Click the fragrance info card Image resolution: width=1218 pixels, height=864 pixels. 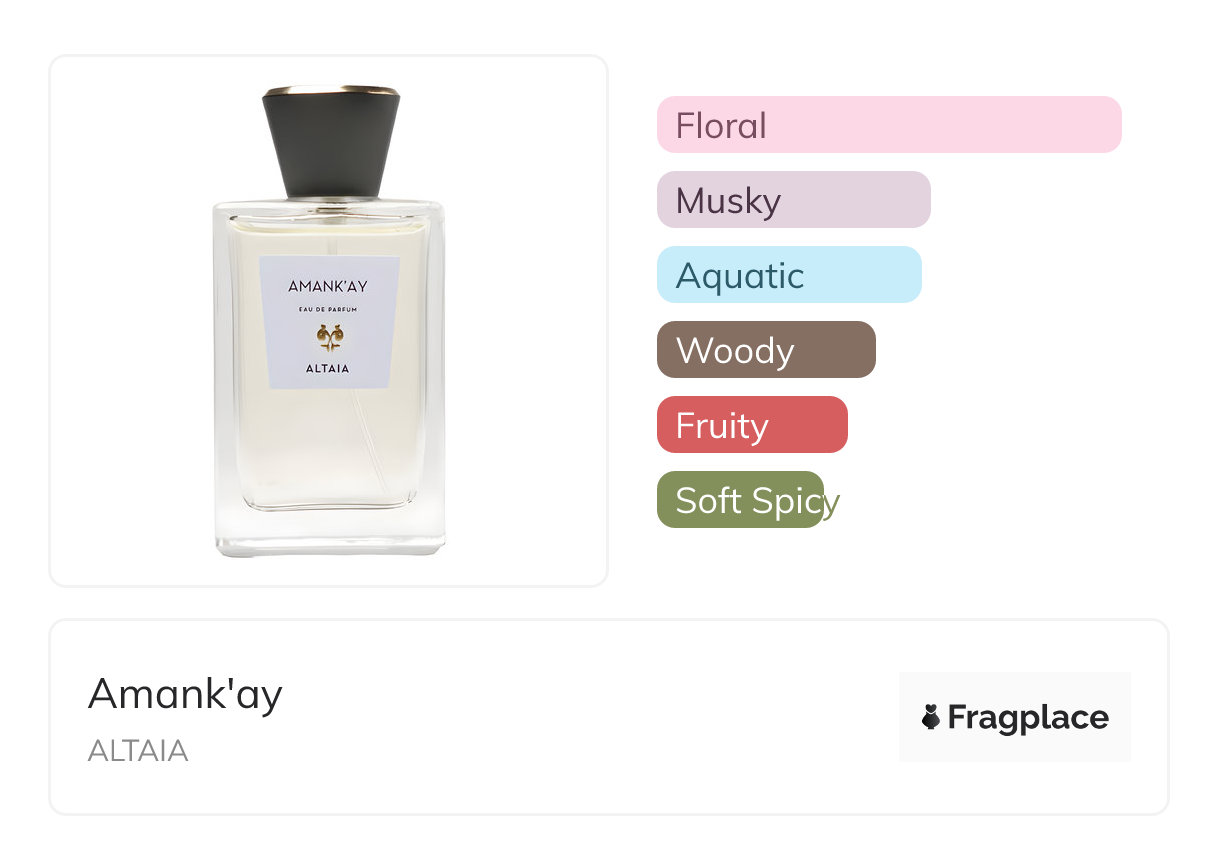click(609, 717)
